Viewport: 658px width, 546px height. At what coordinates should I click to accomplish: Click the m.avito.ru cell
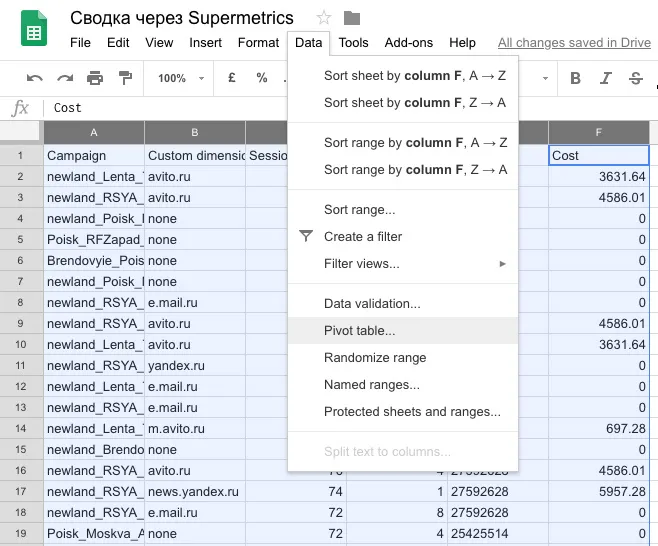(x=195, y=428)
